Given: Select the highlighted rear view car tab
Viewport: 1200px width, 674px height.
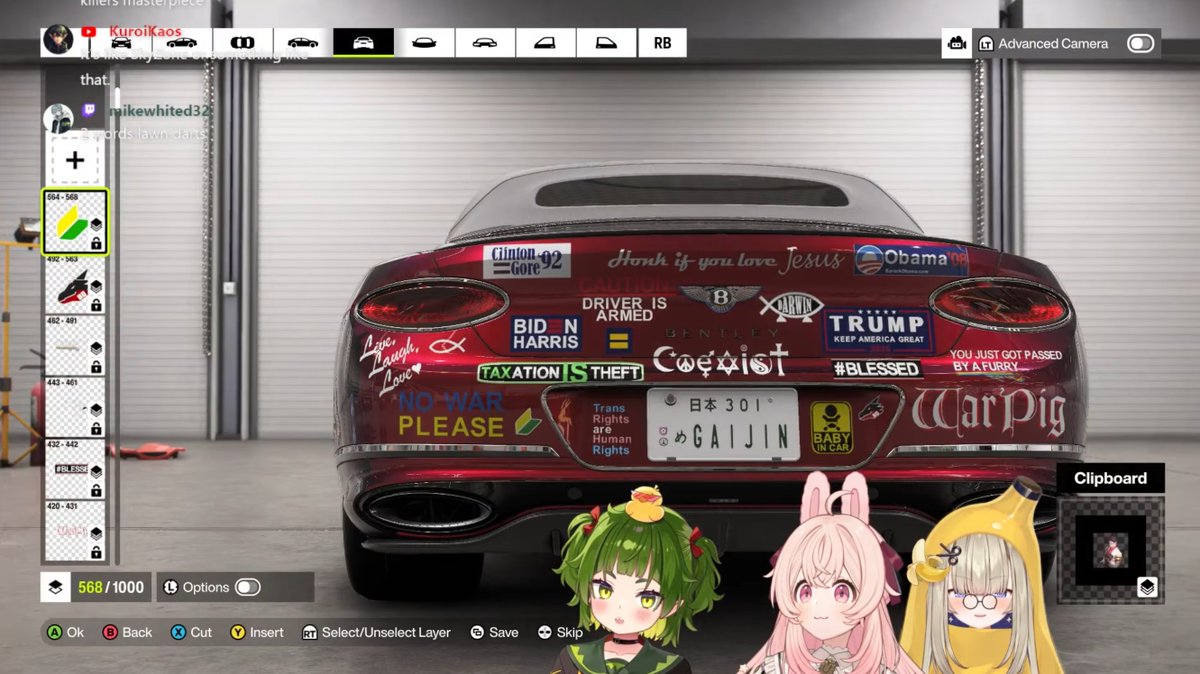Looking at the screenshot, I should [364, 43].
